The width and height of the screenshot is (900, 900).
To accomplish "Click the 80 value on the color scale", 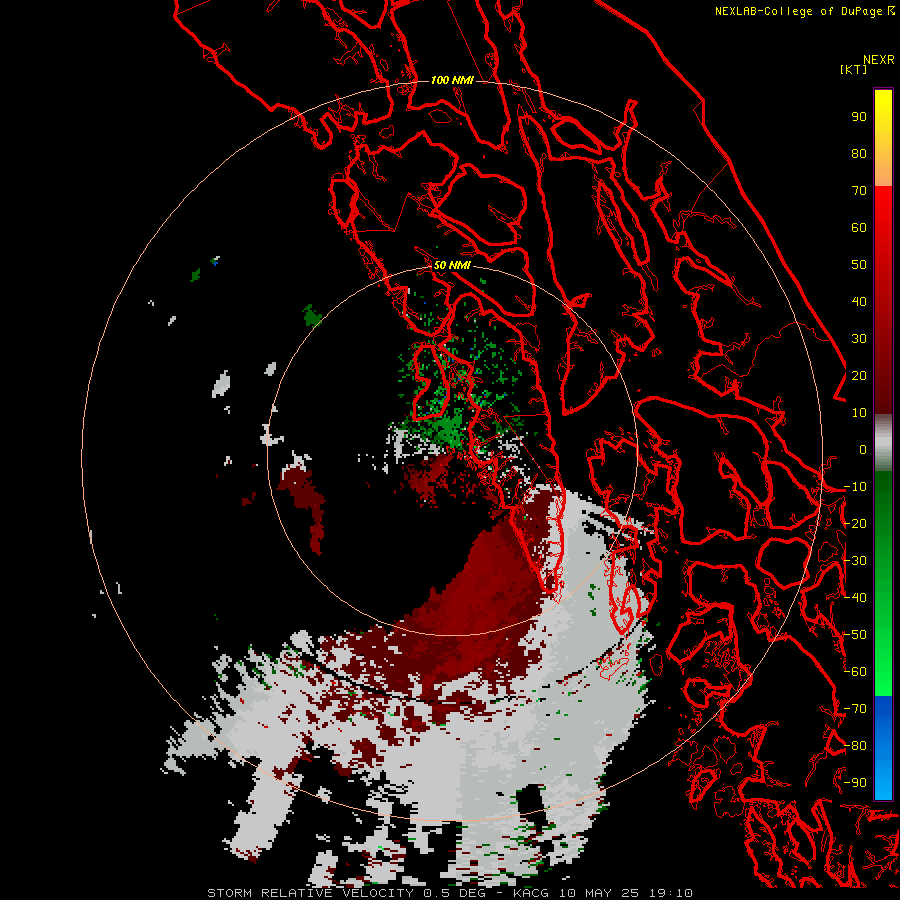I will (x=859, y=153).
